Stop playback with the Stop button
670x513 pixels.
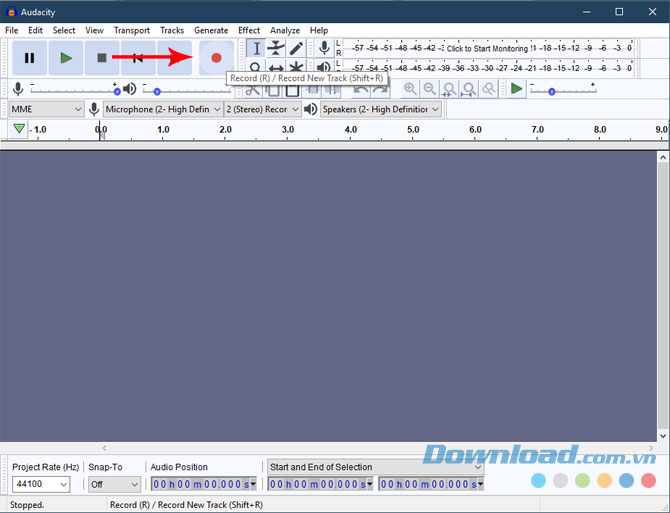[x=102, y=58]
